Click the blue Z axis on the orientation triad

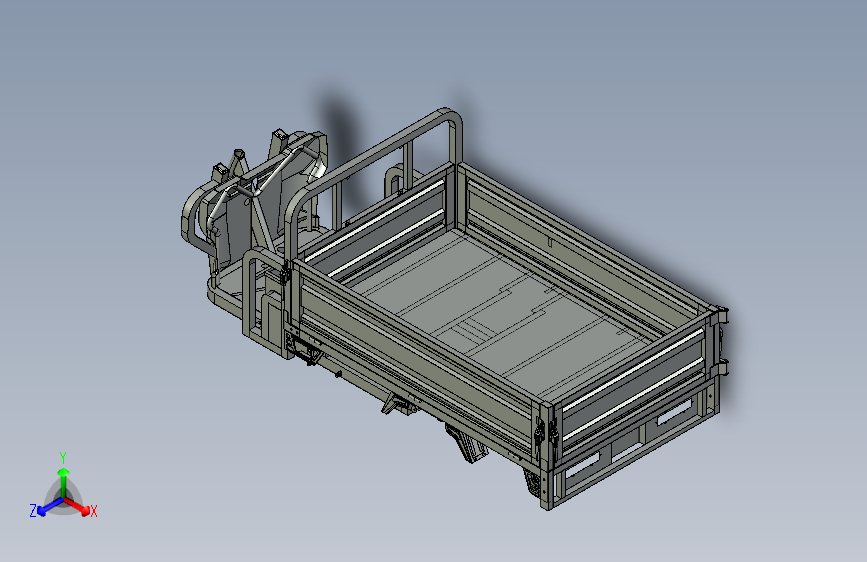pyautogui.click(x=45, y=507)
